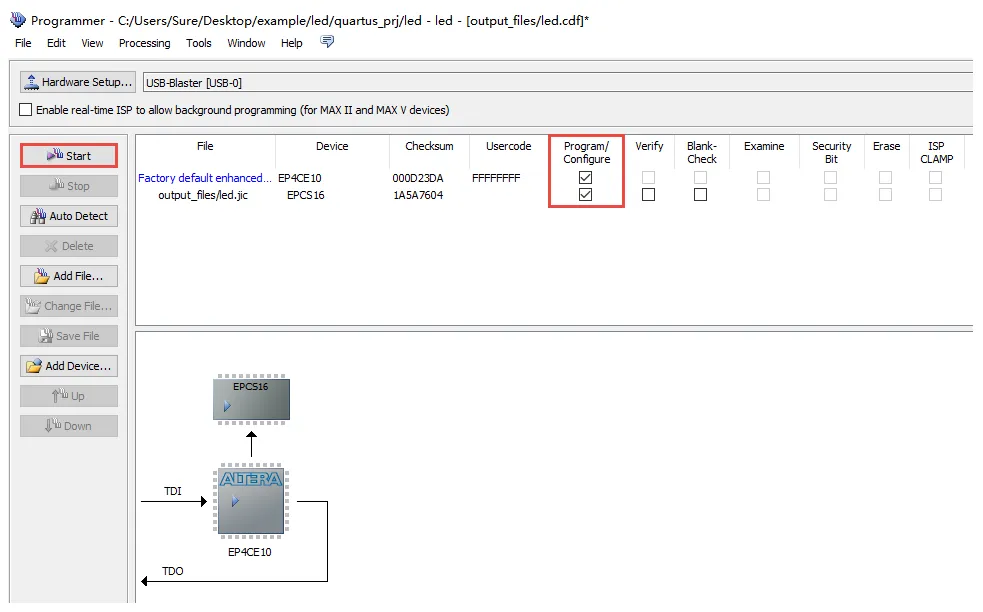The image size is (983, 612).
Task: Click the Delete button
Action: pos(69,246)
